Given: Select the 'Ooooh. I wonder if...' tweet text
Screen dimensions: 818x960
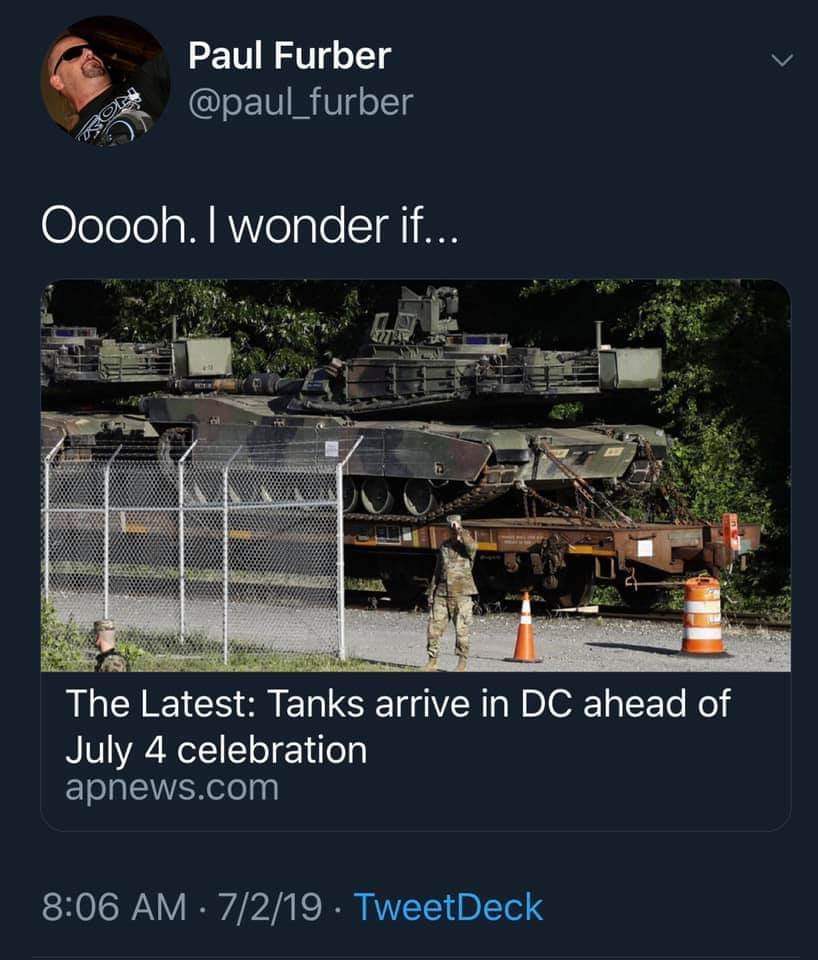Looking at the screenshot, I should coord(249,225).
